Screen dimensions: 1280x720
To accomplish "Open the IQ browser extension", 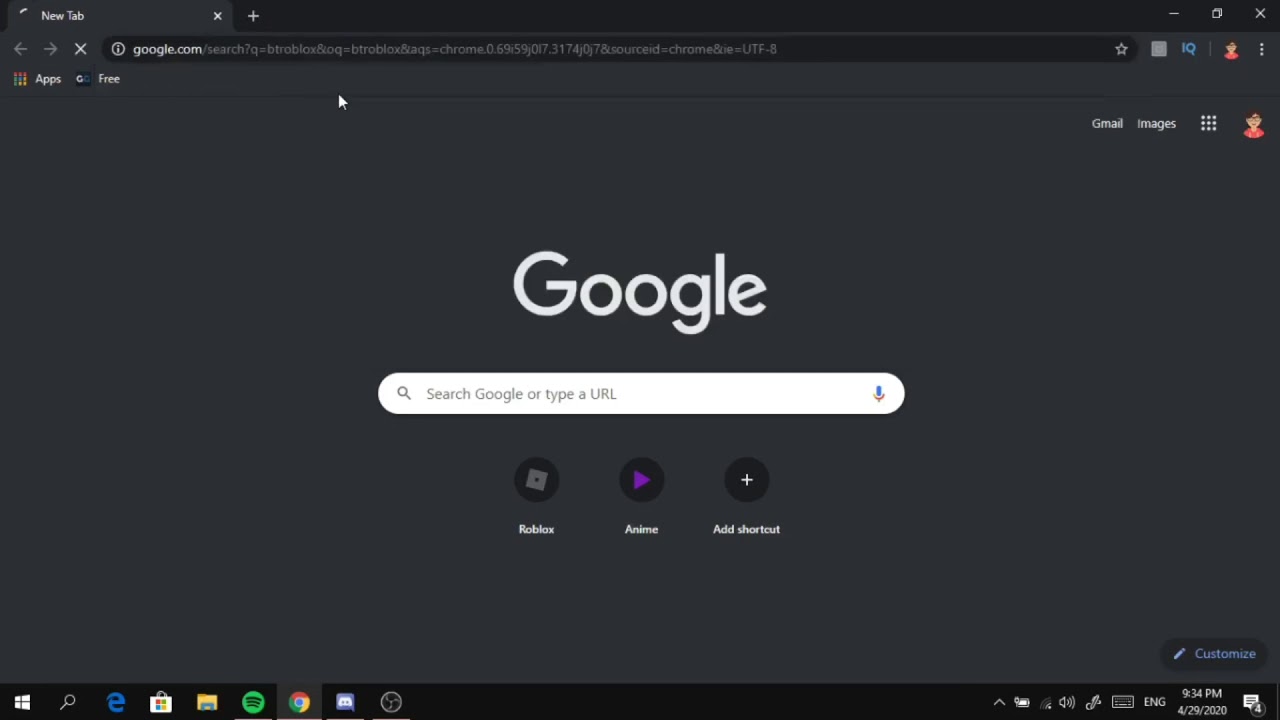I will pyautogui.click(x=1189, y=49).
